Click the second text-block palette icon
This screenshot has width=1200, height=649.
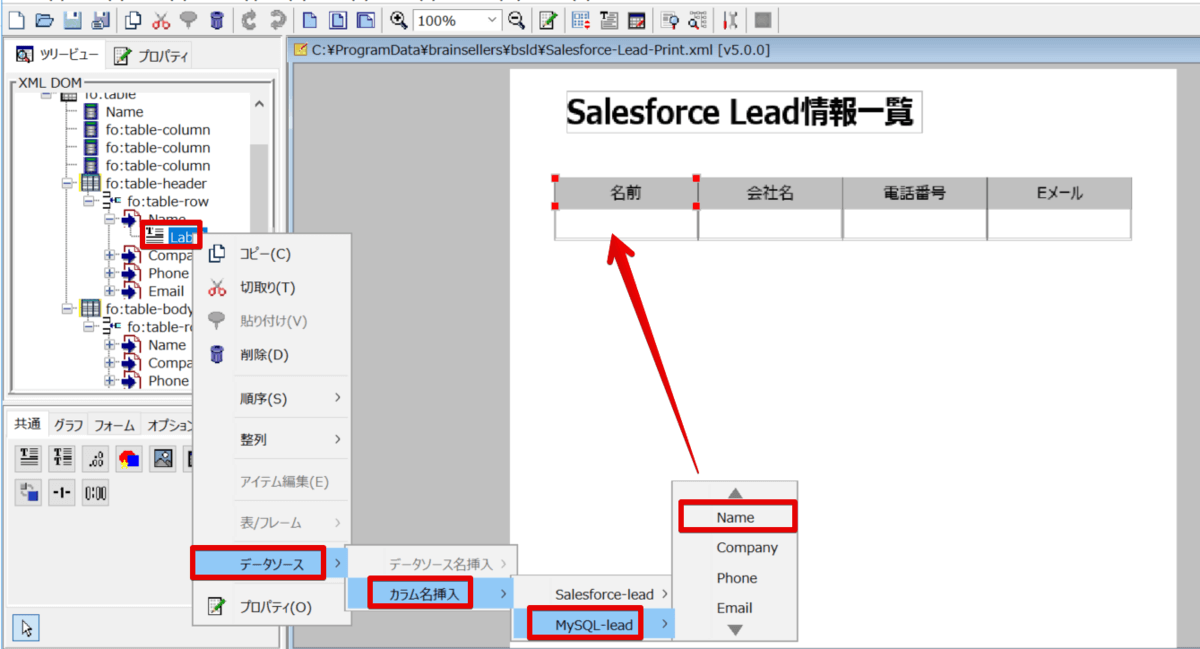pos(62,458)
